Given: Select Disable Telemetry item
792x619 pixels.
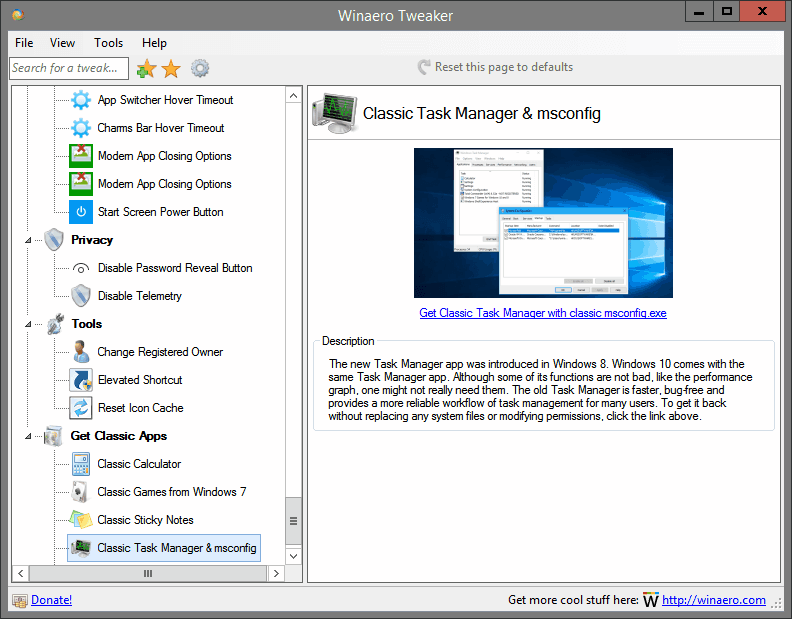Looking at the screenshot, I should click(139, 296).
